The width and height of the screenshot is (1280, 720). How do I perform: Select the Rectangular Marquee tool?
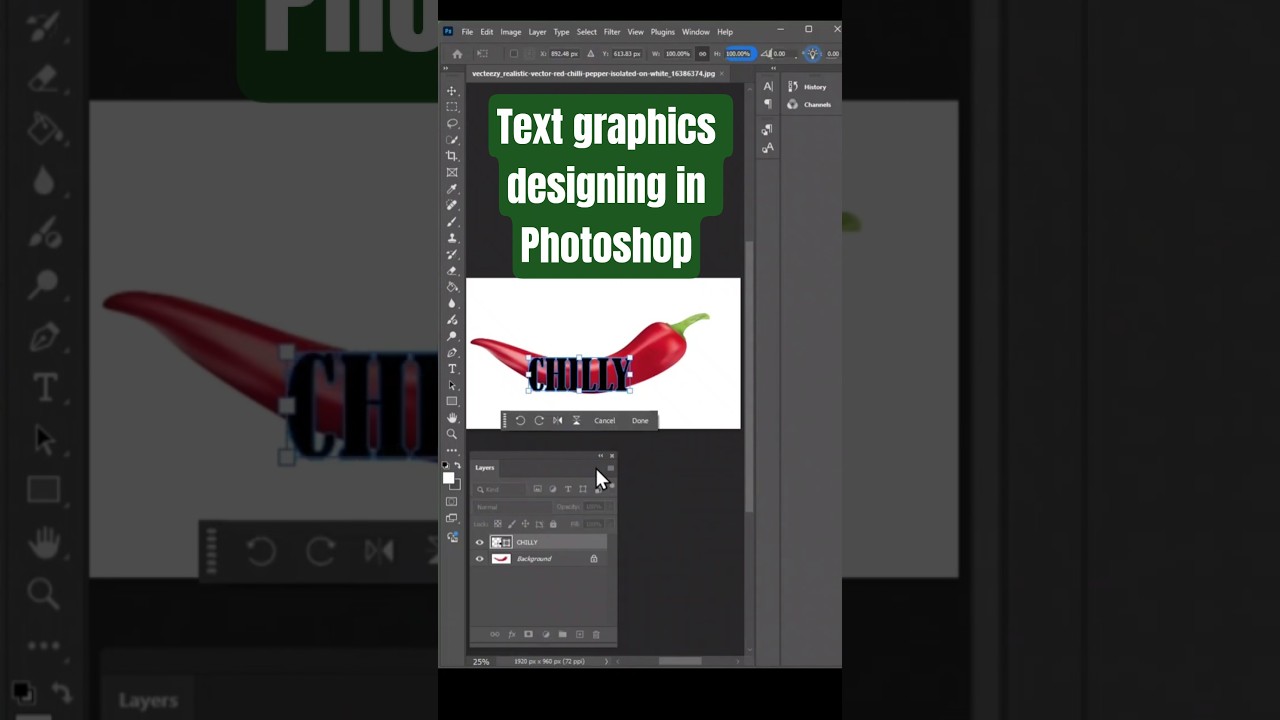click(x=452, y=107)
